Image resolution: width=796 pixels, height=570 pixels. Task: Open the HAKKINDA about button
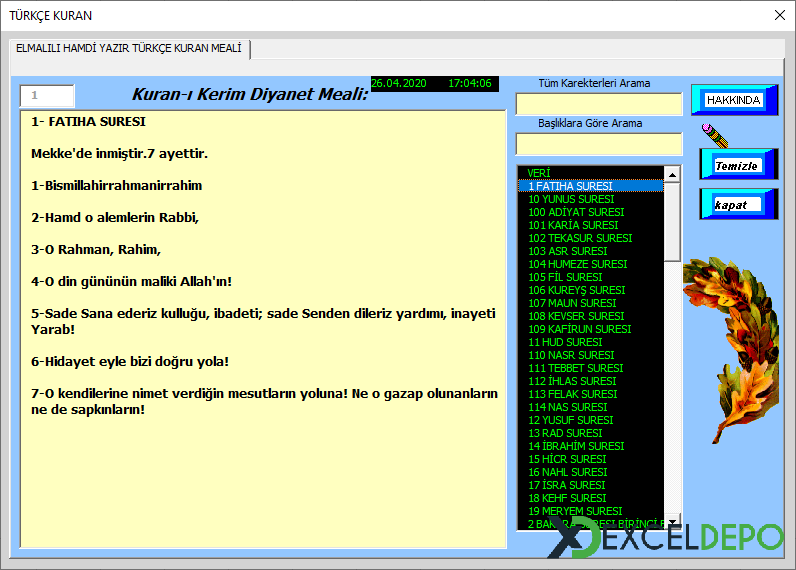(734, 100)
